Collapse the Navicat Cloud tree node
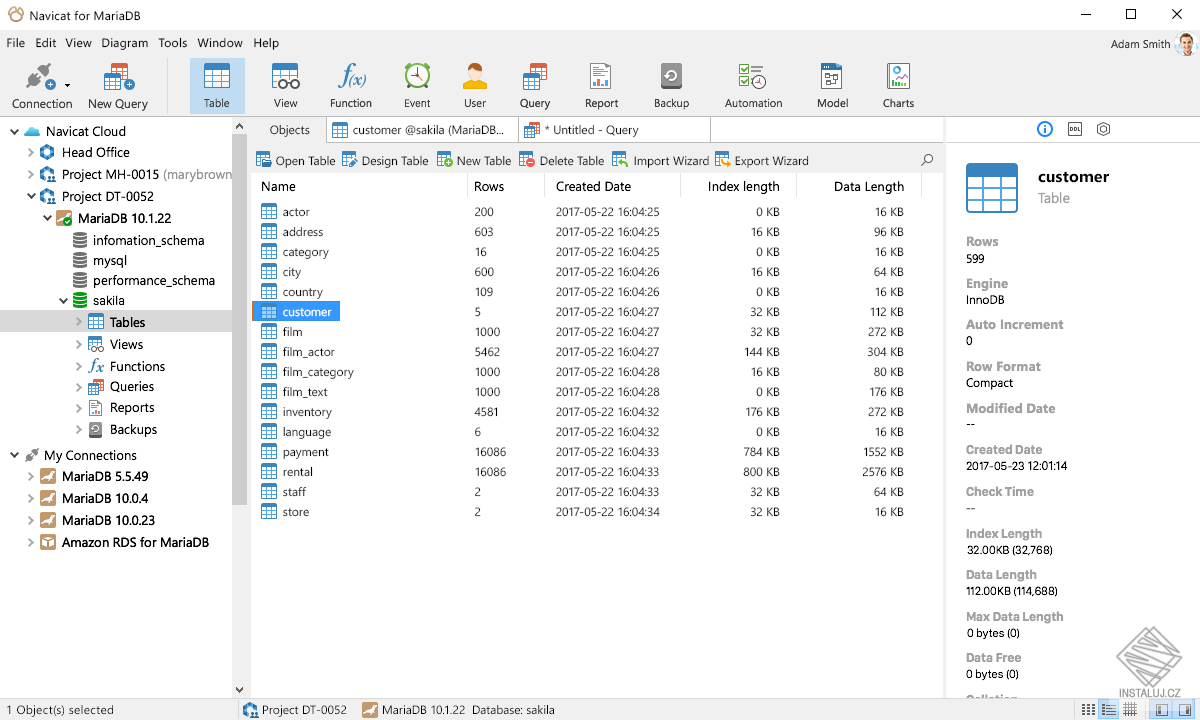 [15, 131]
